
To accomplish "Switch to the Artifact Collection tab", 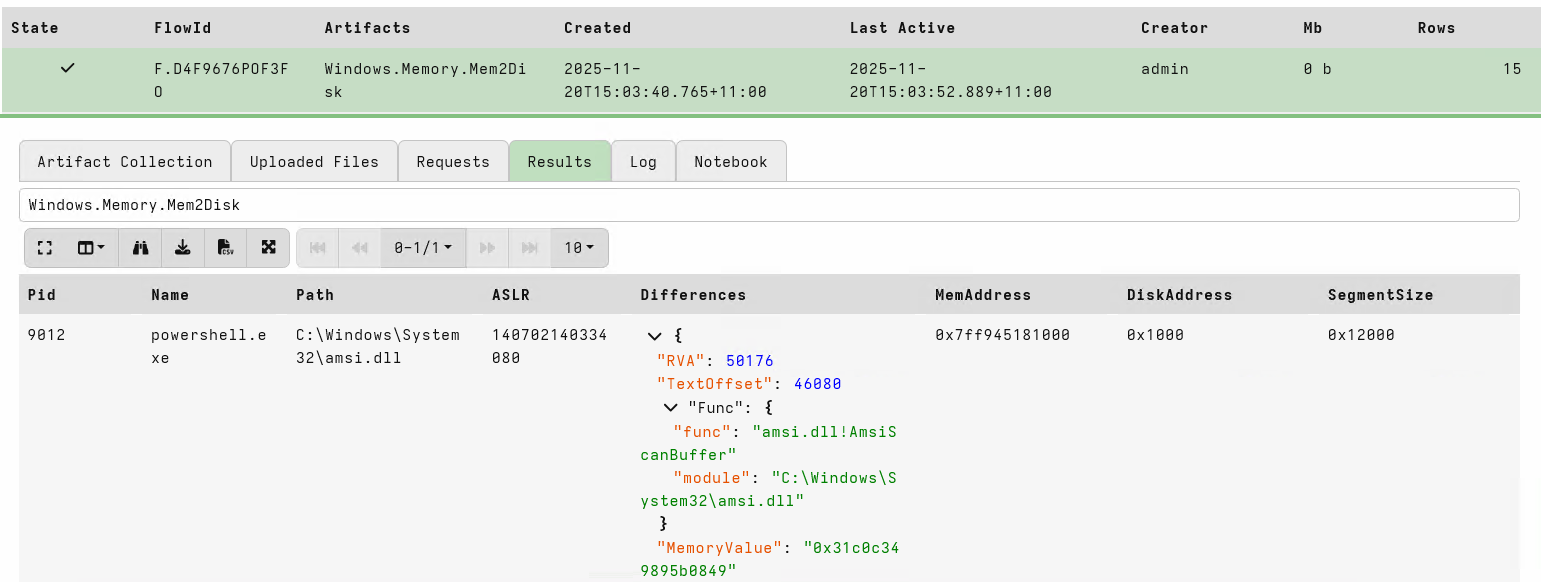I will tap(125, 162).
